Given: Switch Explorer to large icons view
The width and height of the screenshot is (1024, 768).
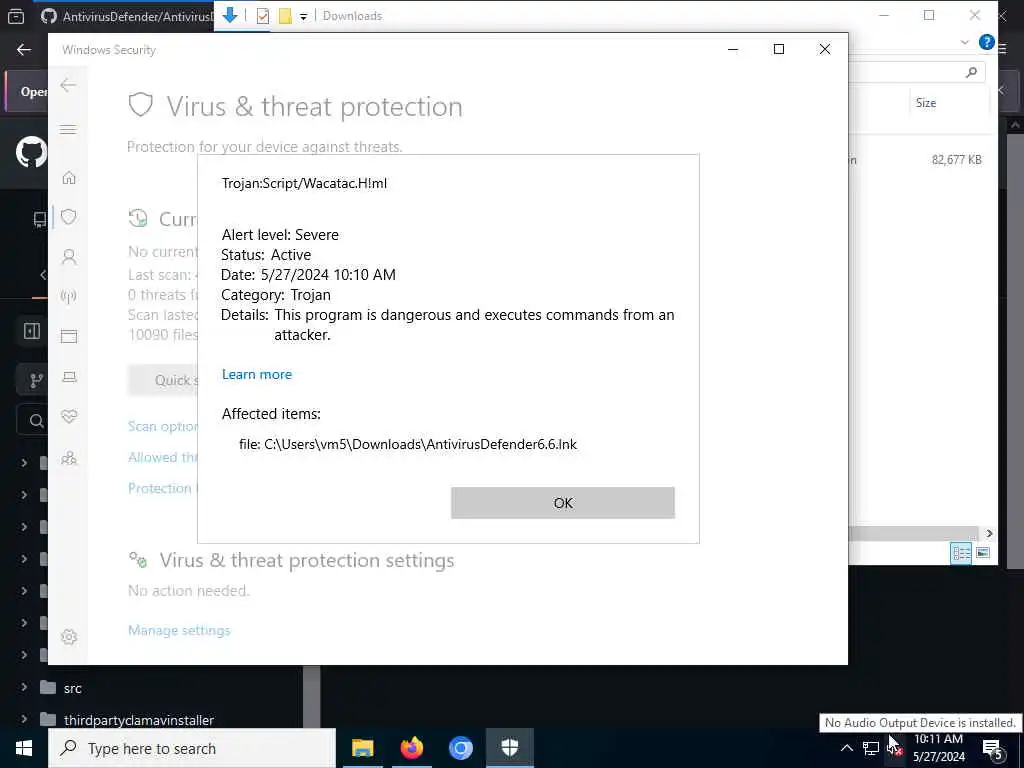Looking at the screenshot, I should (x=983, y=553).
